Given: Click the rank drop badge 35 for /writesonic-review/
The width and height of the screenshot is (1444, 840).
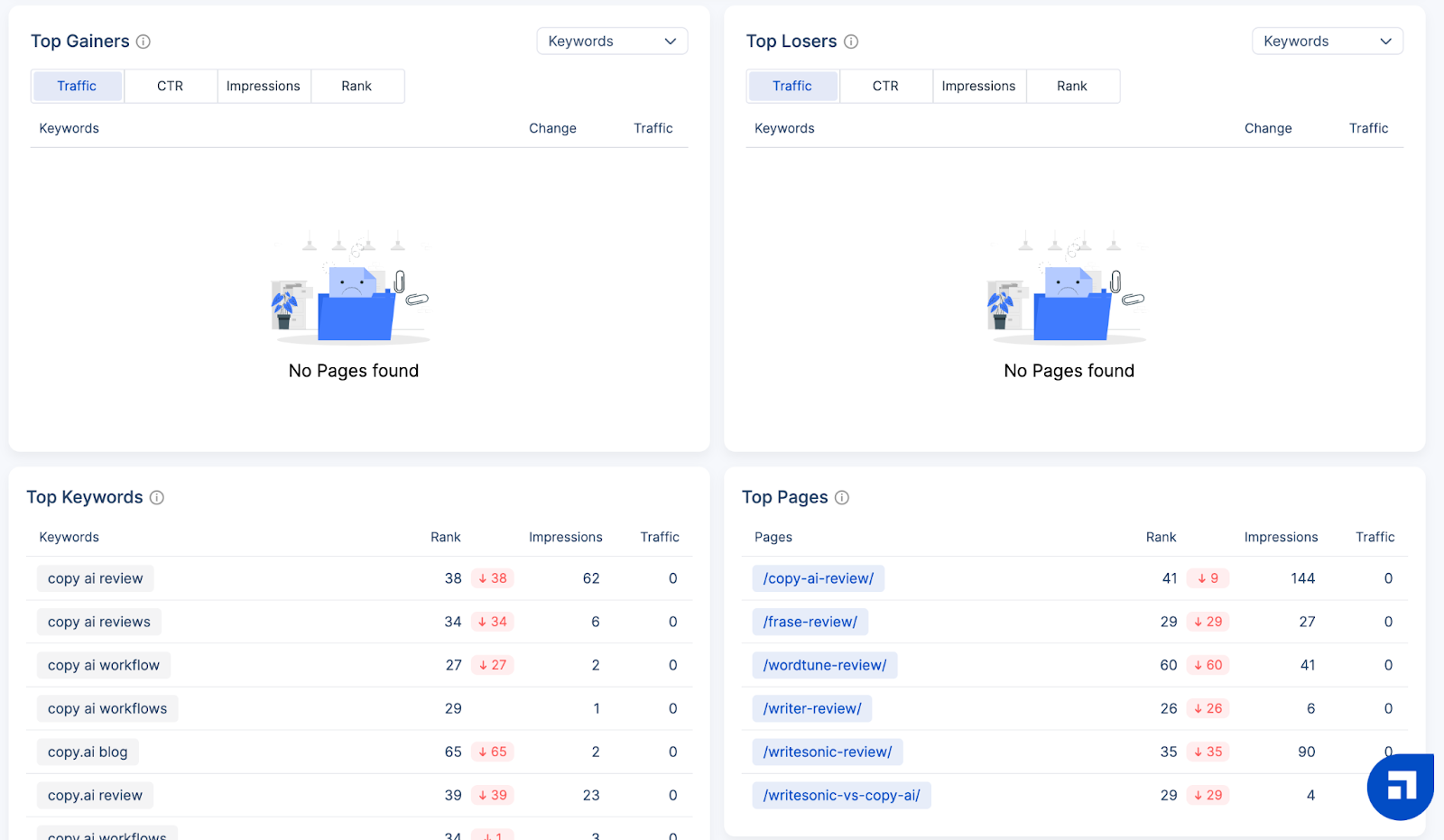Looking at the screenshot, I should [1208, 752].
